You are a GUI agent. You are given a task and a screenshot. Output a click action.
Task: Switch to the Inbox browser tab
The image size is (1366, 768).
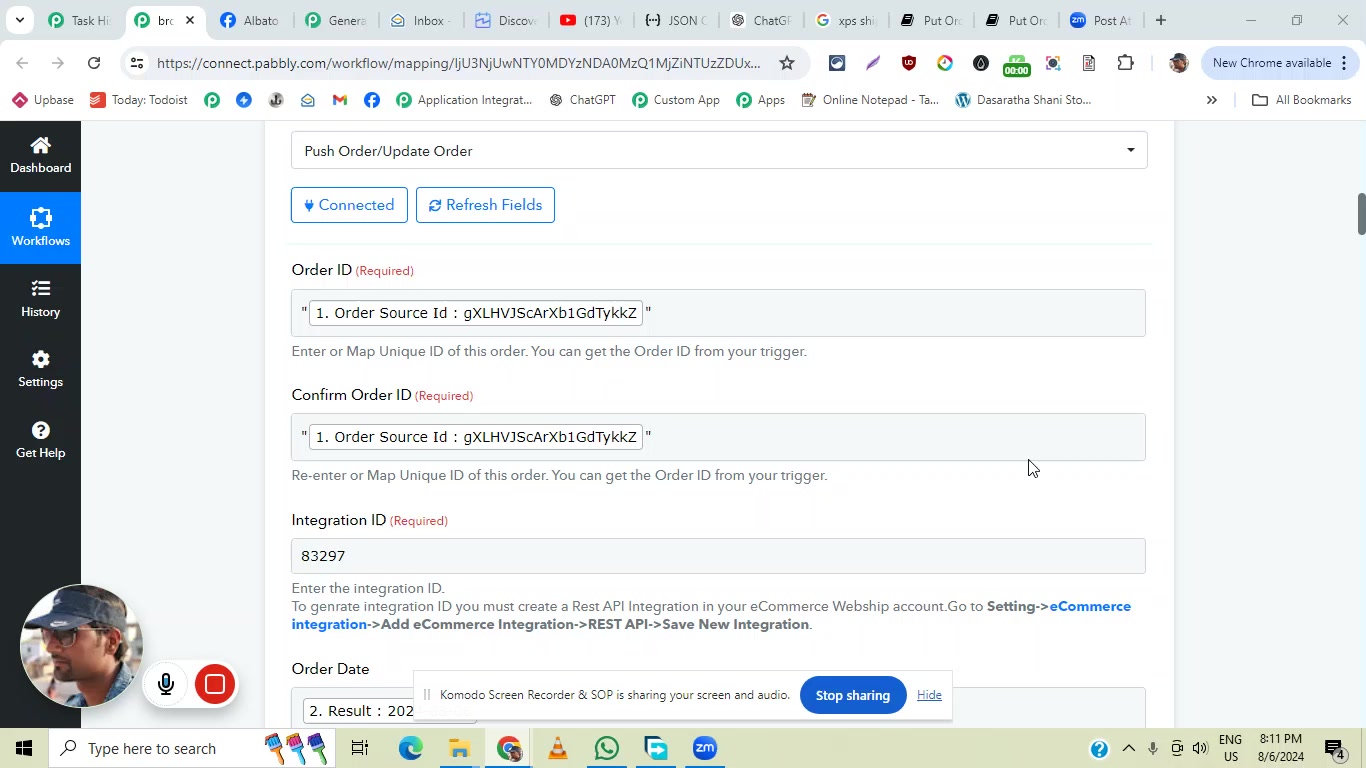point(421,20)
